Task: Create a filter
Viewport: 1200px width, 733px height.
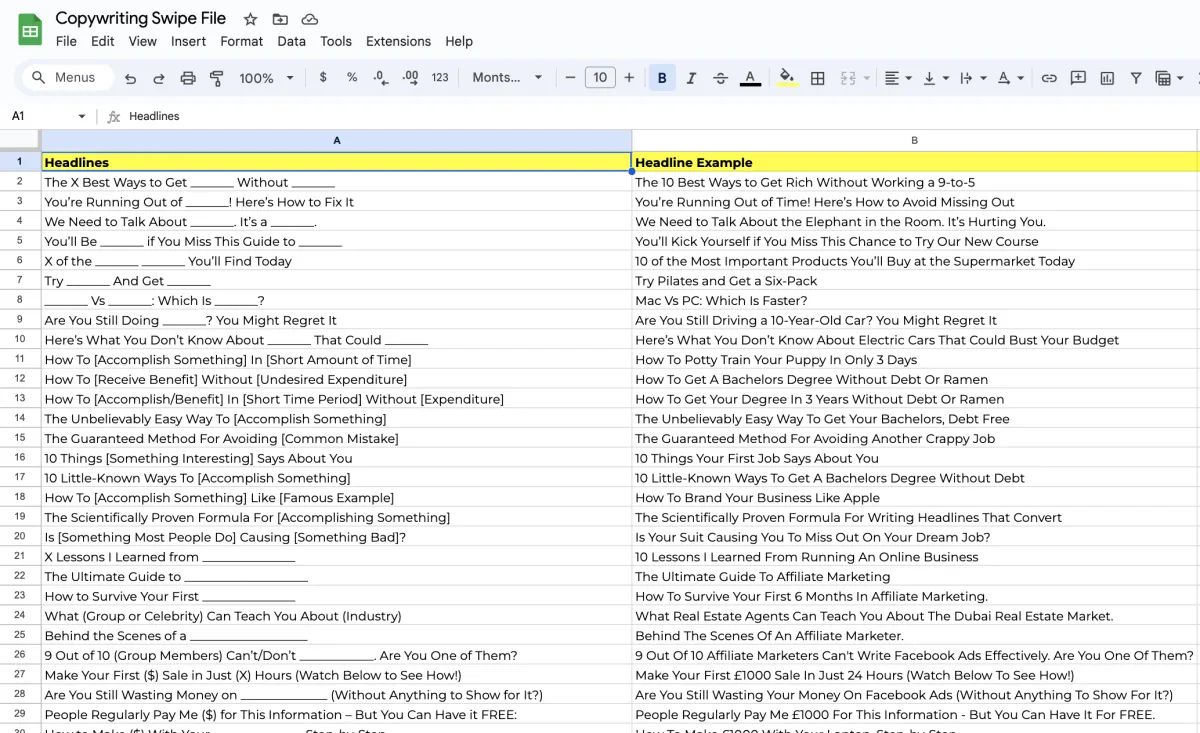Action: [1136, 78]
